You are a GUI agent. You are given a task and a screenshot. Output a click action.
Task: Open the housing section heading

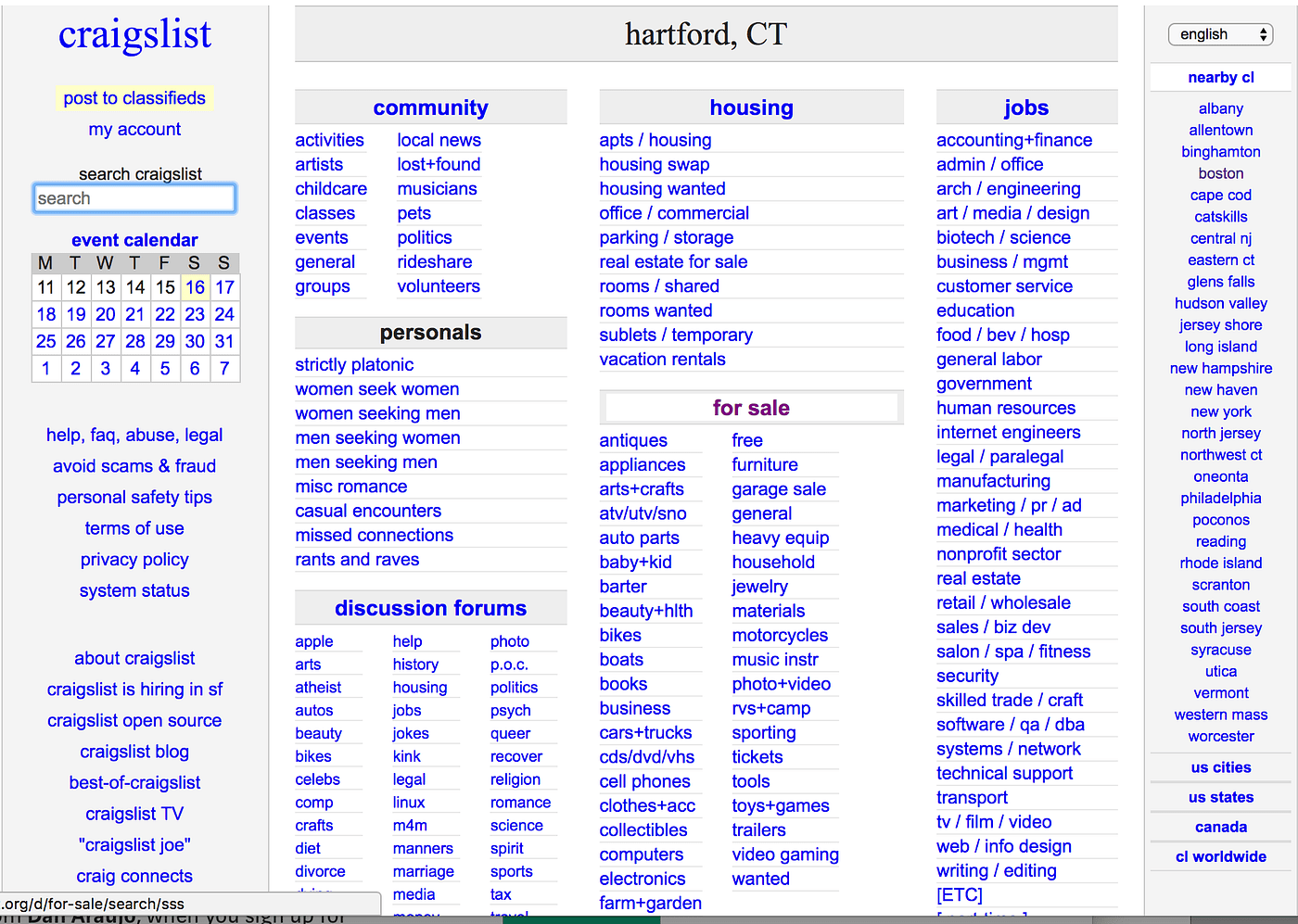point(751,108)
